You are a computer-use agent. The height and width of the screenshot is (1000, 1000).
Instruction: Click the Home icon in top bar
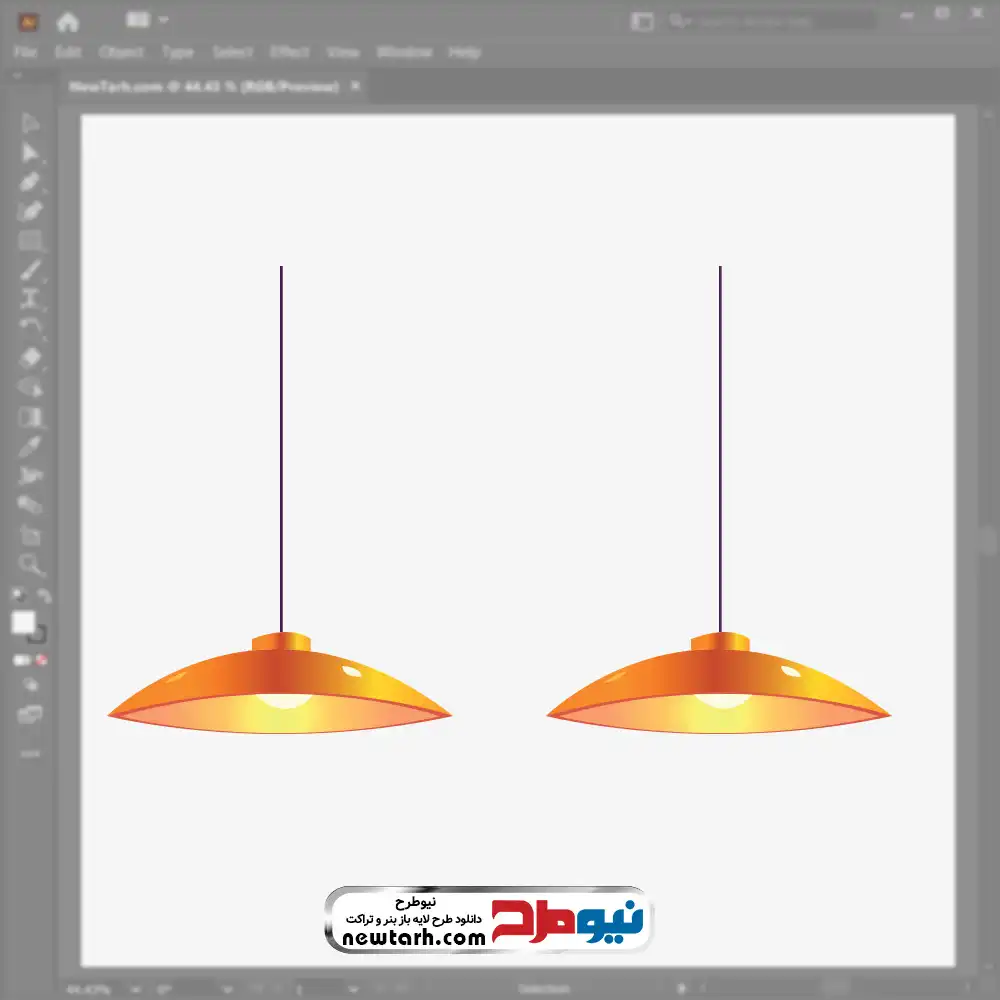67,21
